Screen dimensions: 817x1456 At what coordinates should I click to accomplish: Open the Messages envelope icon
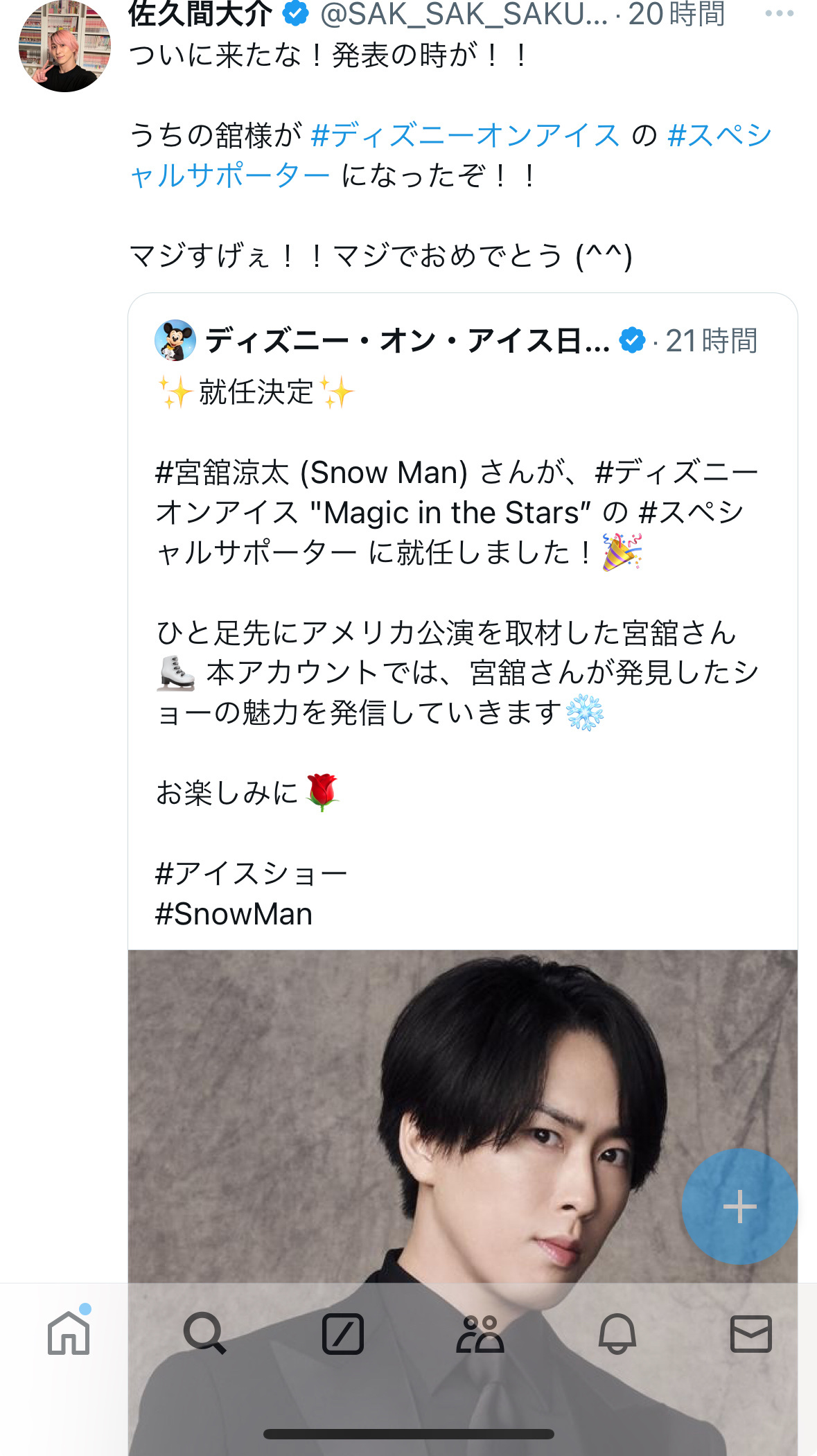coord(751,1333)
